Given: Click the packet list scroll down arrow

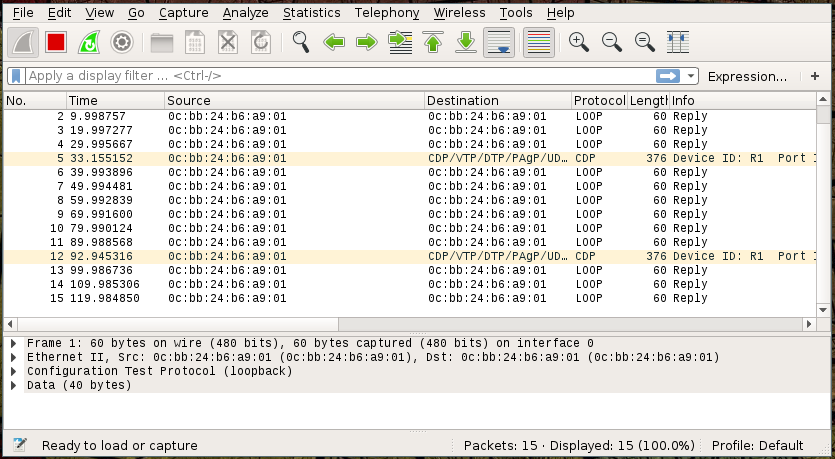Looking at the screenshot, I should [823, 310].
